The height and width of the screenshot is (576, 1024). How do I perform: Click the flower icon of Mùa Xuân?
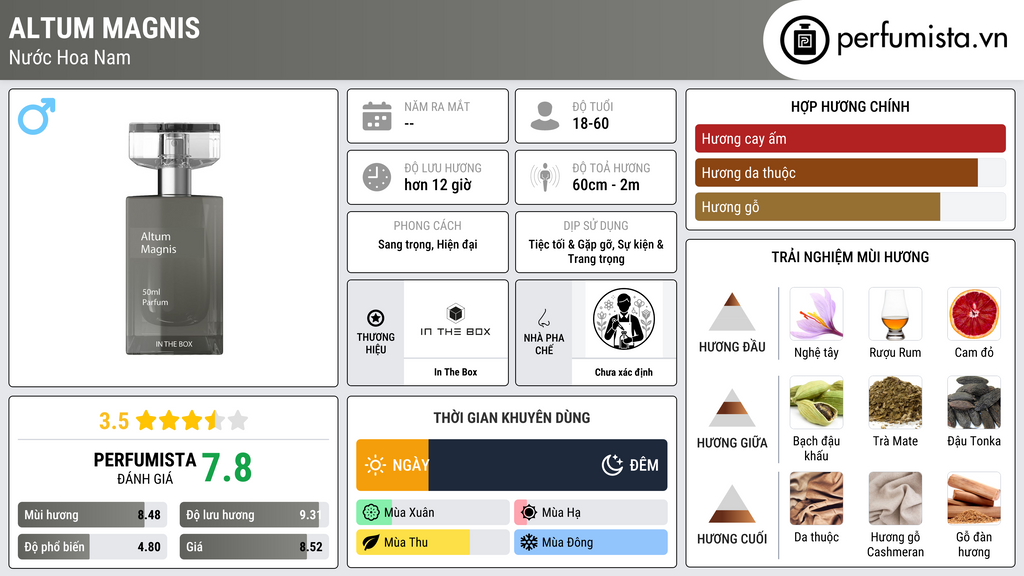[x=371, y=513]
